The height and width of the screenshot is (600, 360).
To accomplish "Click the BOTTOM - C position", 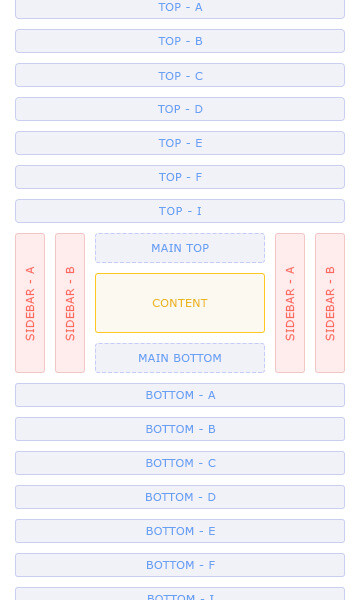I will [180, 463].
